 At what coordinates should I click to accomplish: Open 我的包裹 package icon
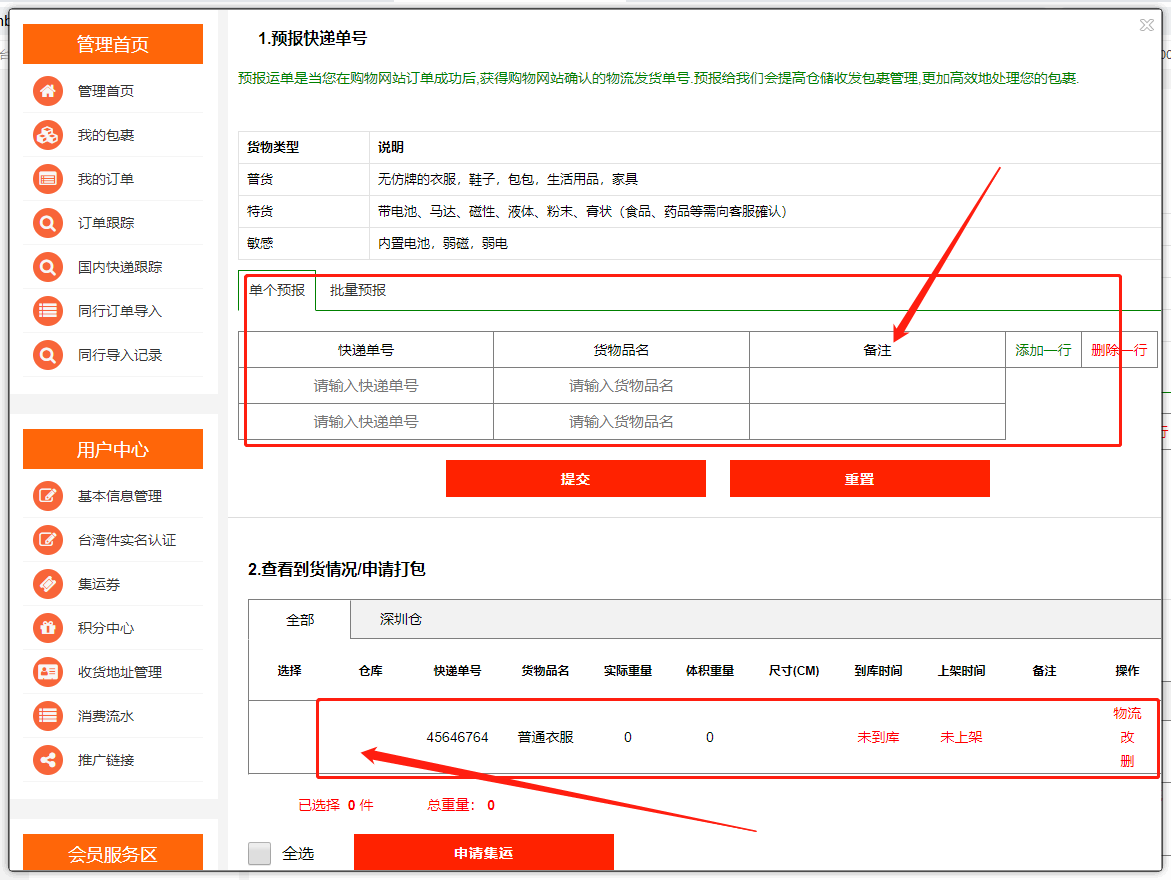point(48,135)
